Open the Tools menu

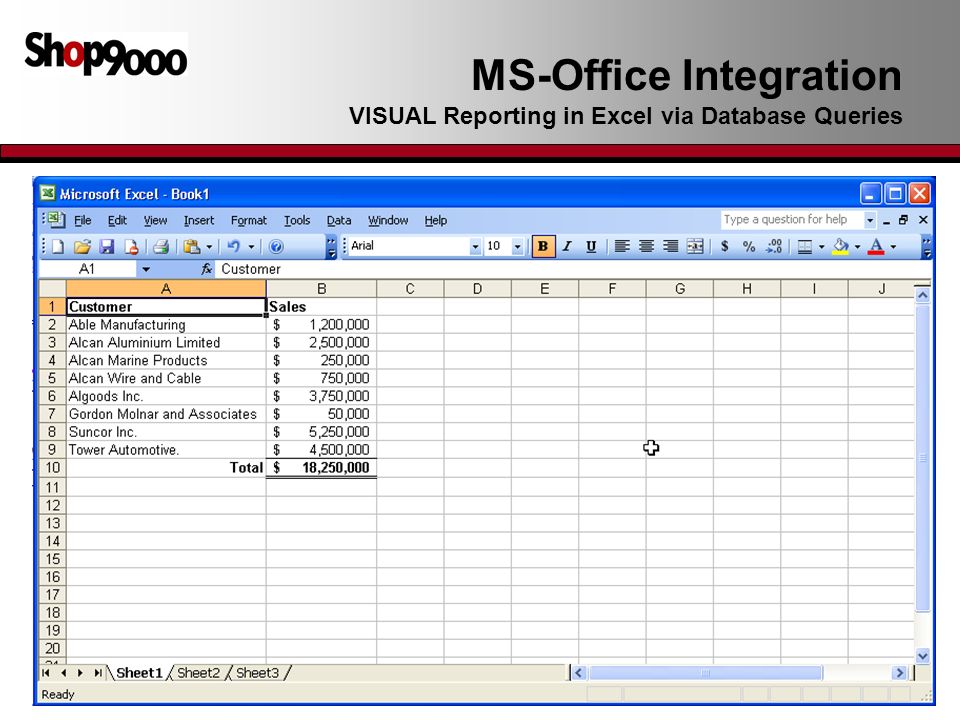click(297, 220)
